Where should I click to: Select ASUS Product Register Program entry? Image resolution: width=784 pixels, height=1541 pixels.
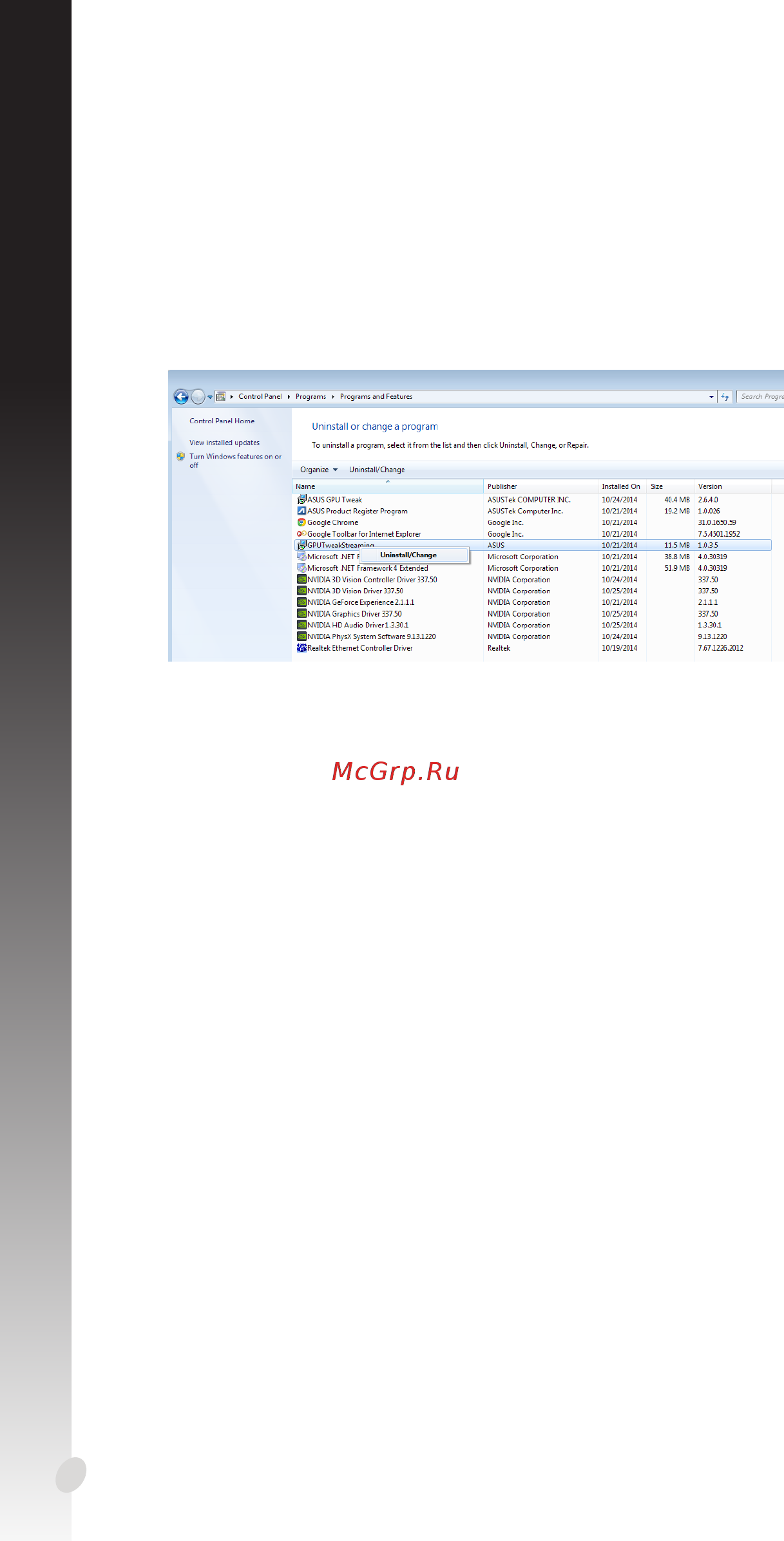[533, 512]
